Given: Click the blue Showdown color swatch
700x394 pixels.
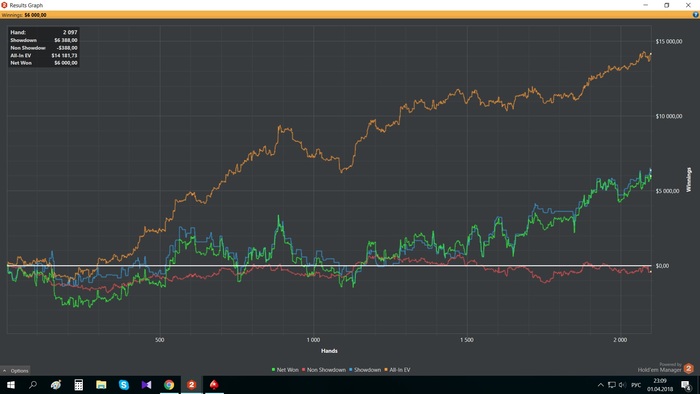Looking at the screenshot, I should click(x=351, y=370).
